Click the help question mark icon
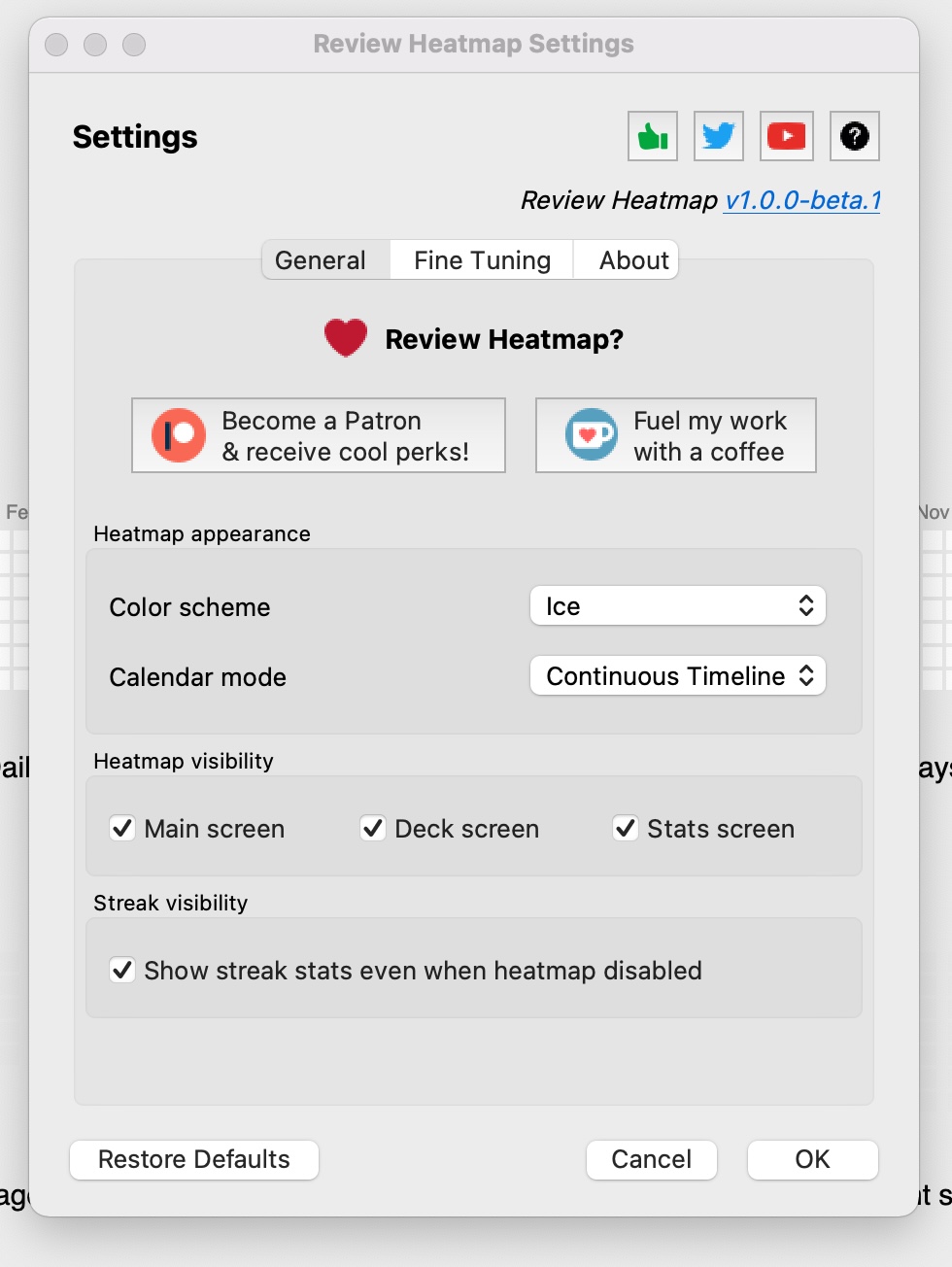The width and height of the screenshot is (952, 1267). 853,136
